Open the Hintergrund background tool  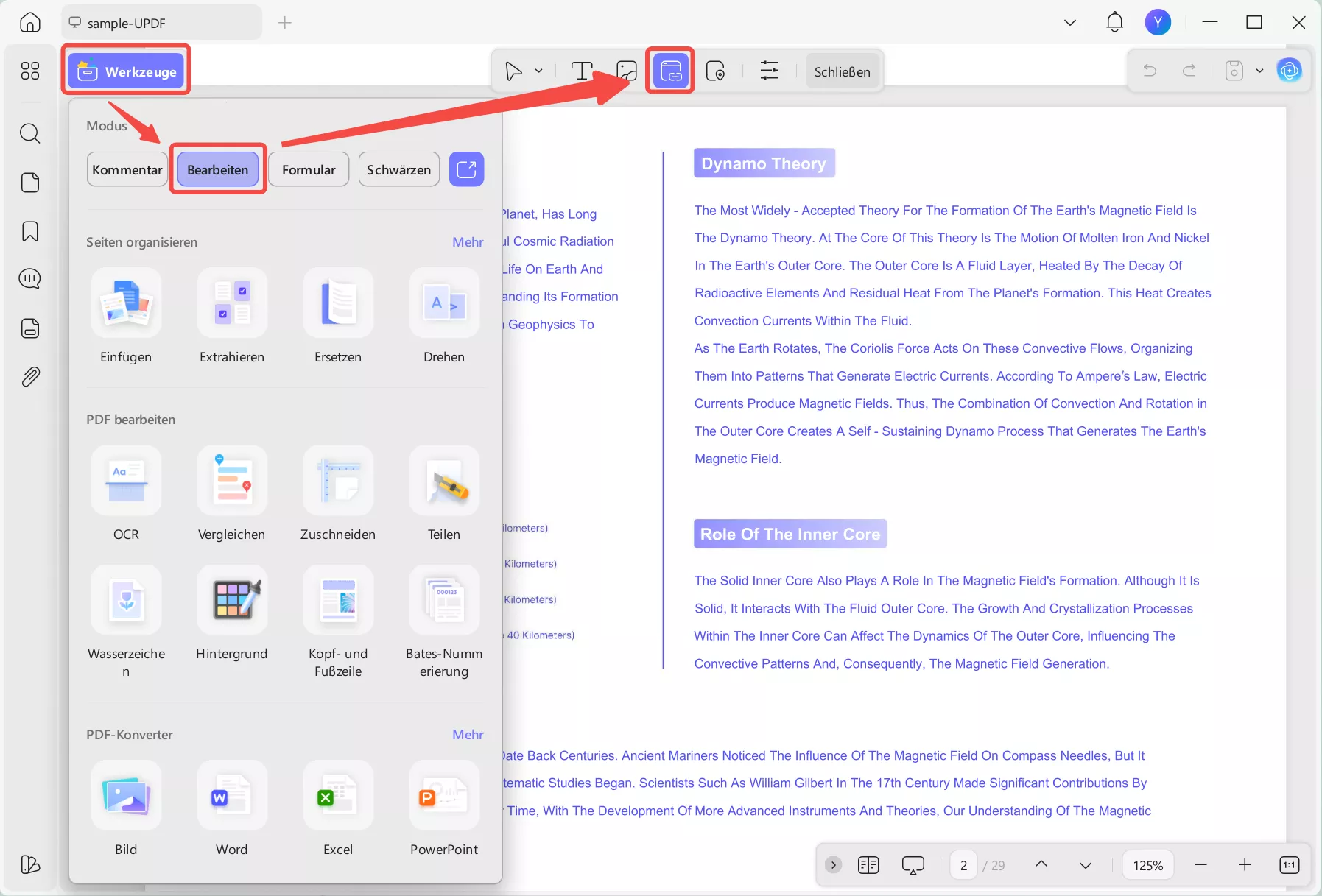(x=232, y=600)
